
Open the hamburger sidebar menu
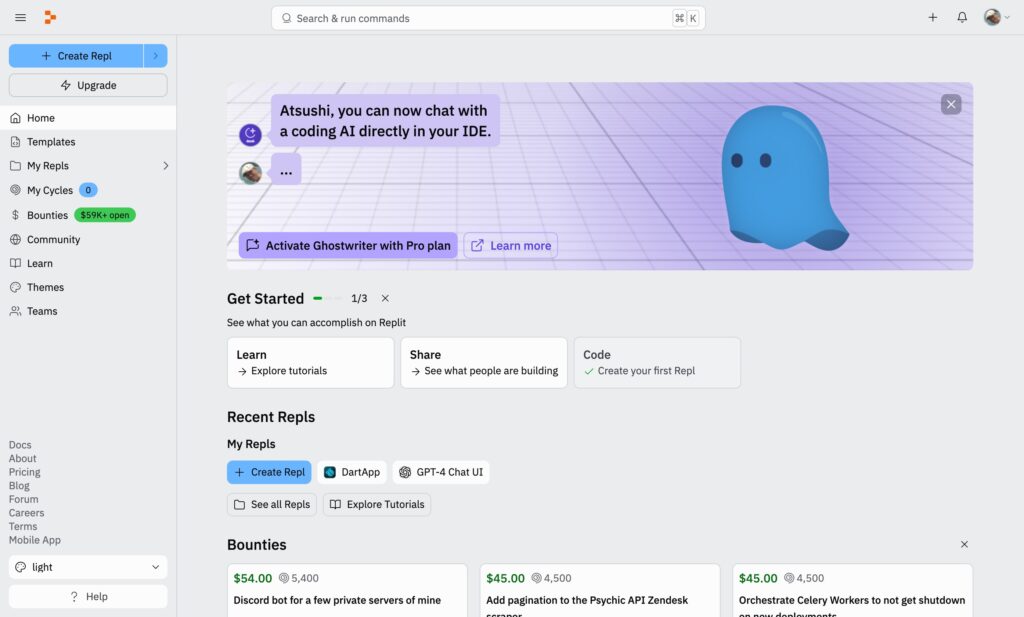[20, 18]
